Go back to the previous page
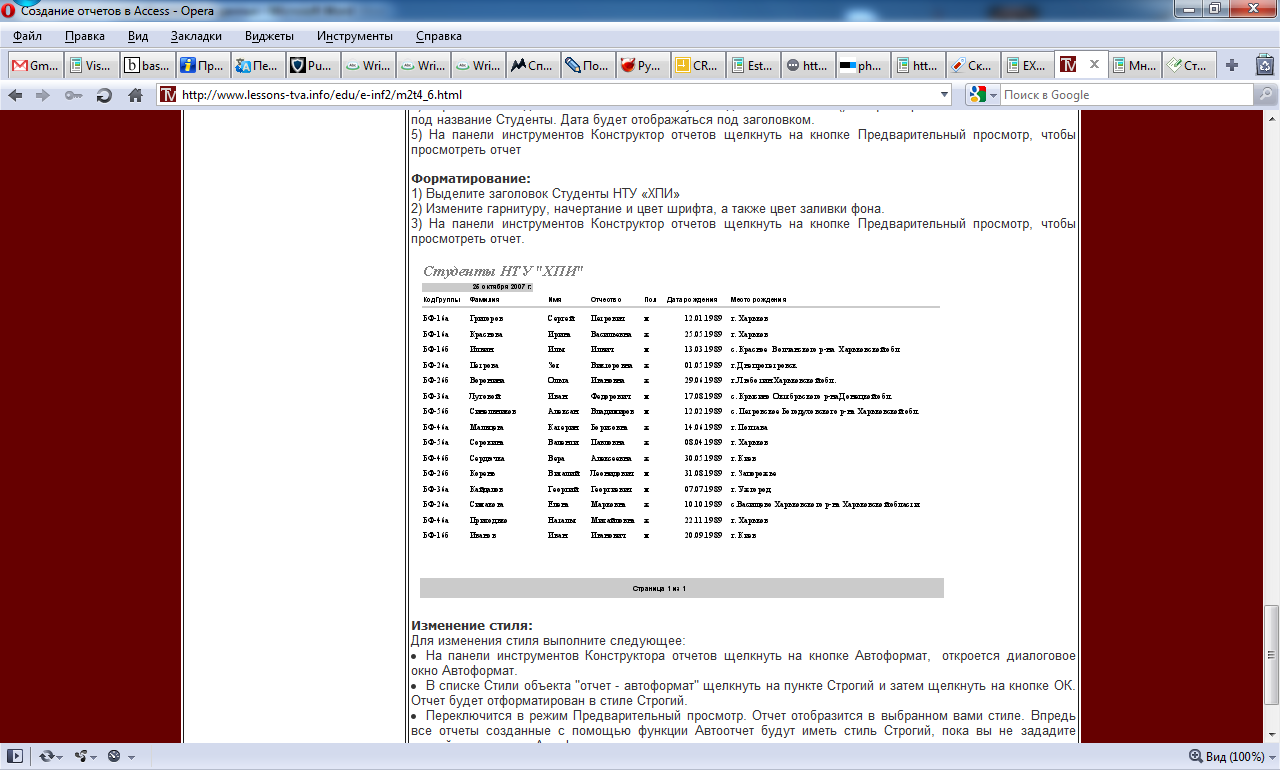 pos(15,95)
